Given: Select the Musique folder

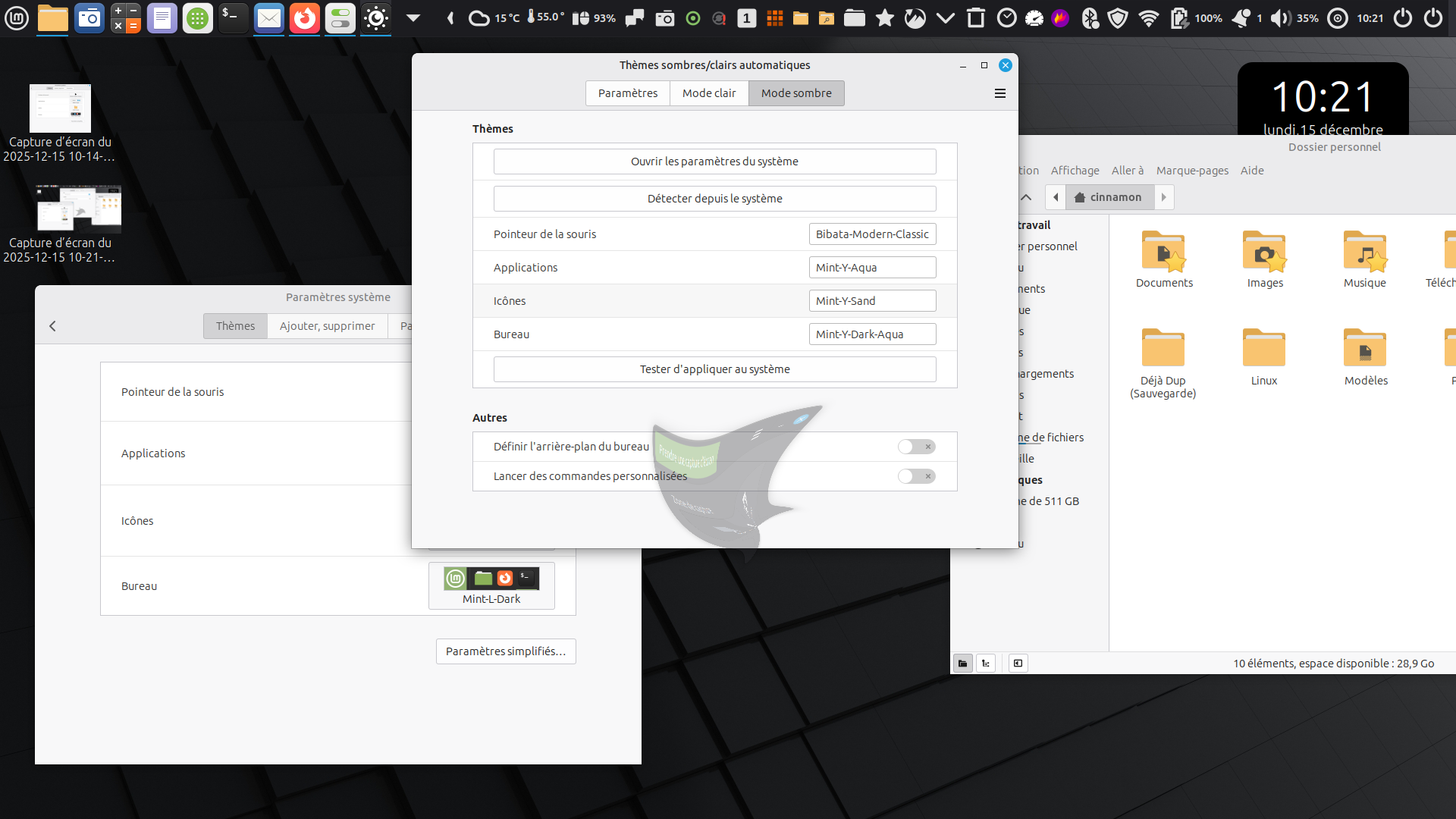Looking at the screenshot, I should tap(1365, 259).
